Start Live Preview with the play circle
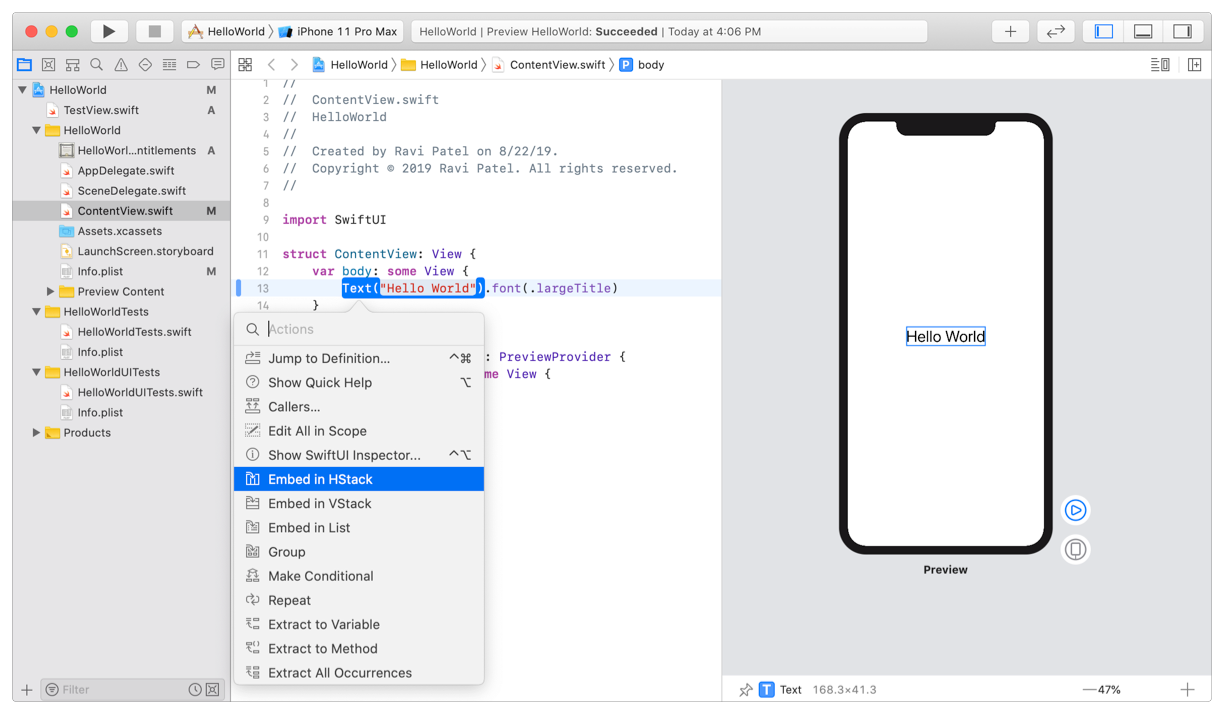 coord(1075,510)
